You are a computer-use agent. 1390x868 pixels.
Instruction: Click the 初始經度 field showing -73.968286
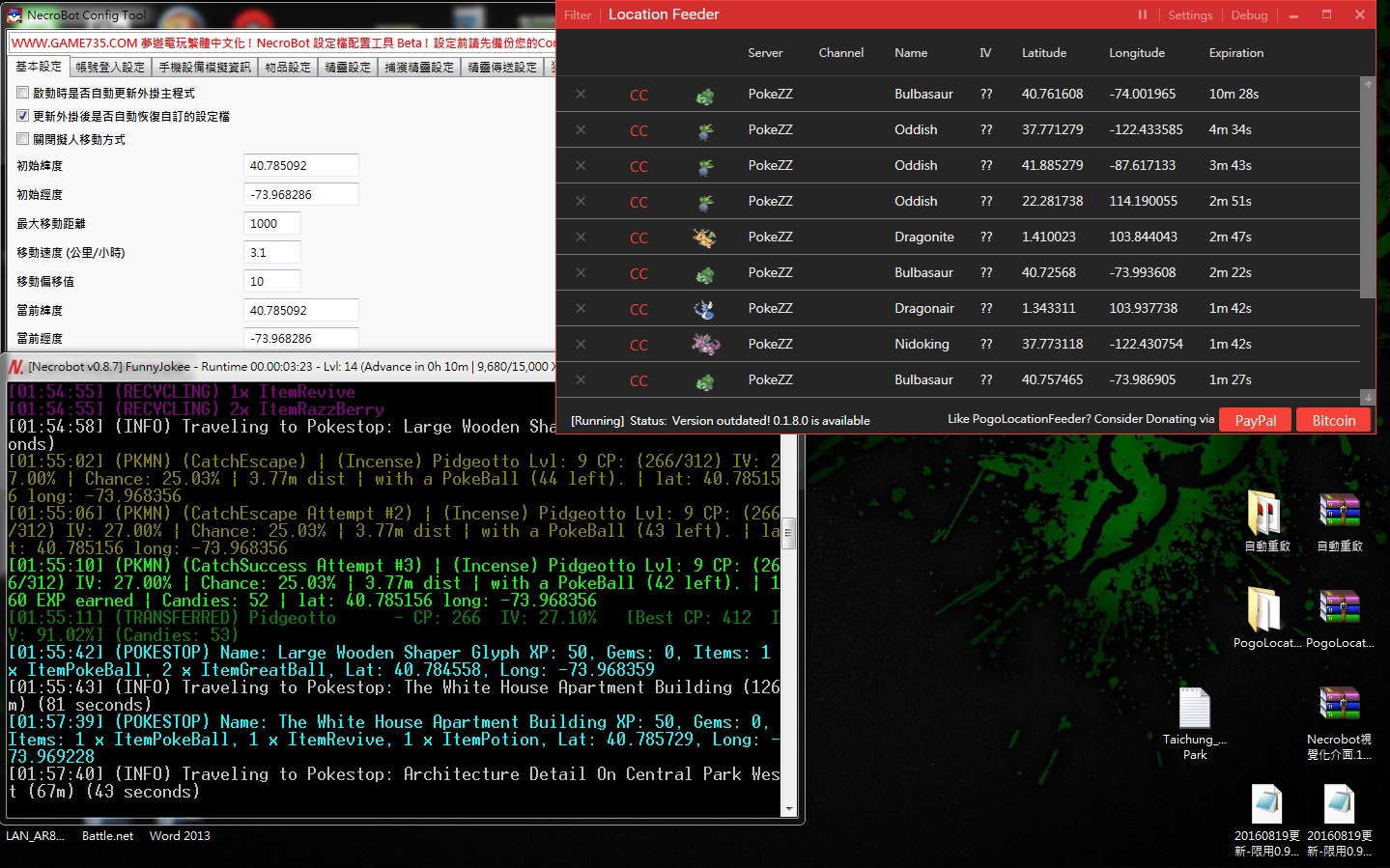click(300, 194)
